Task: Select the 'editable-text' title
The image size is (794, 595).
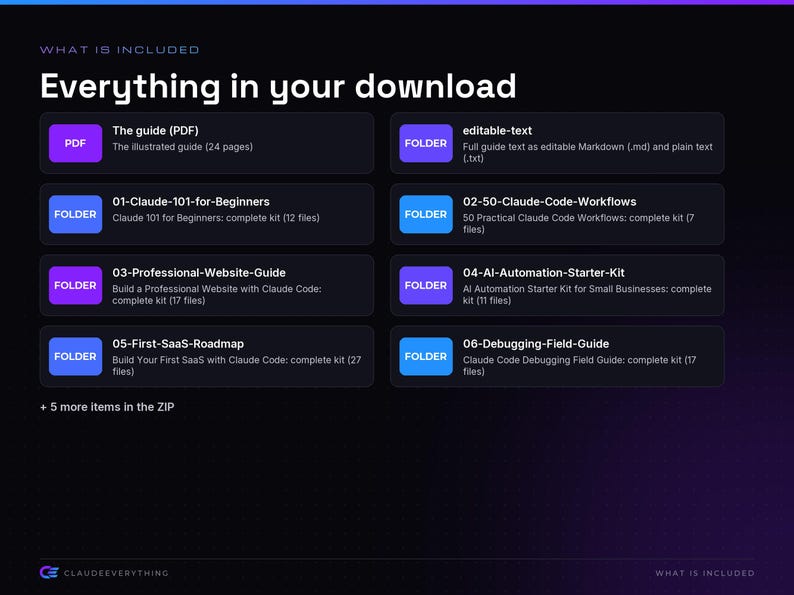Action: pos(497,131)
